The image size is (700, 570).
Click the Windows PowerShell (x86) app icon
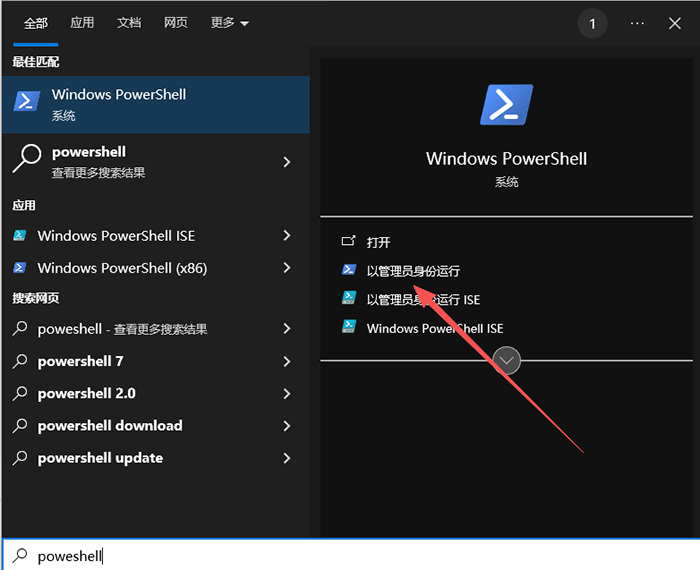click(19, 267)
